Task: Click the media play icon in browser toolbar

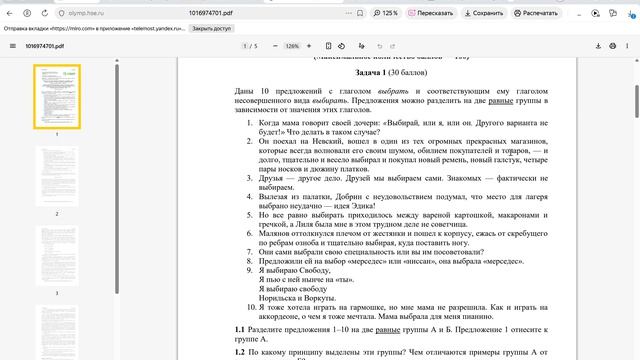Action: [596, 13]
